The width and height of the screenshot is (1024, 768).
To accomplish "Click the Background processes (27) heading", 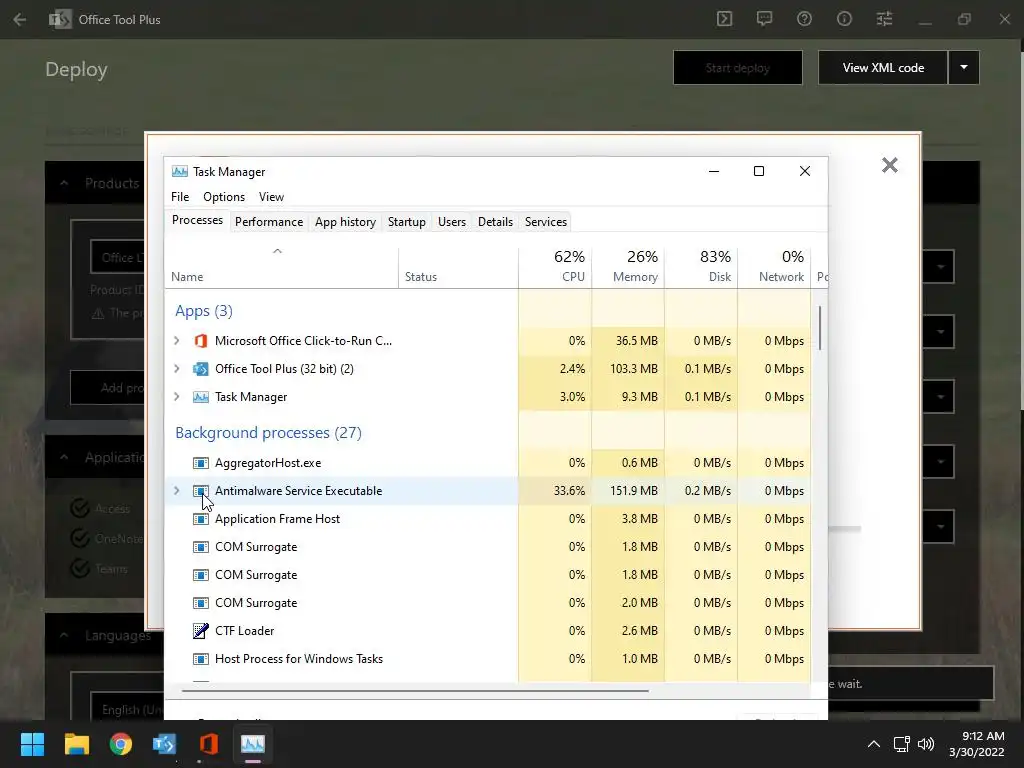I will 268,433.
